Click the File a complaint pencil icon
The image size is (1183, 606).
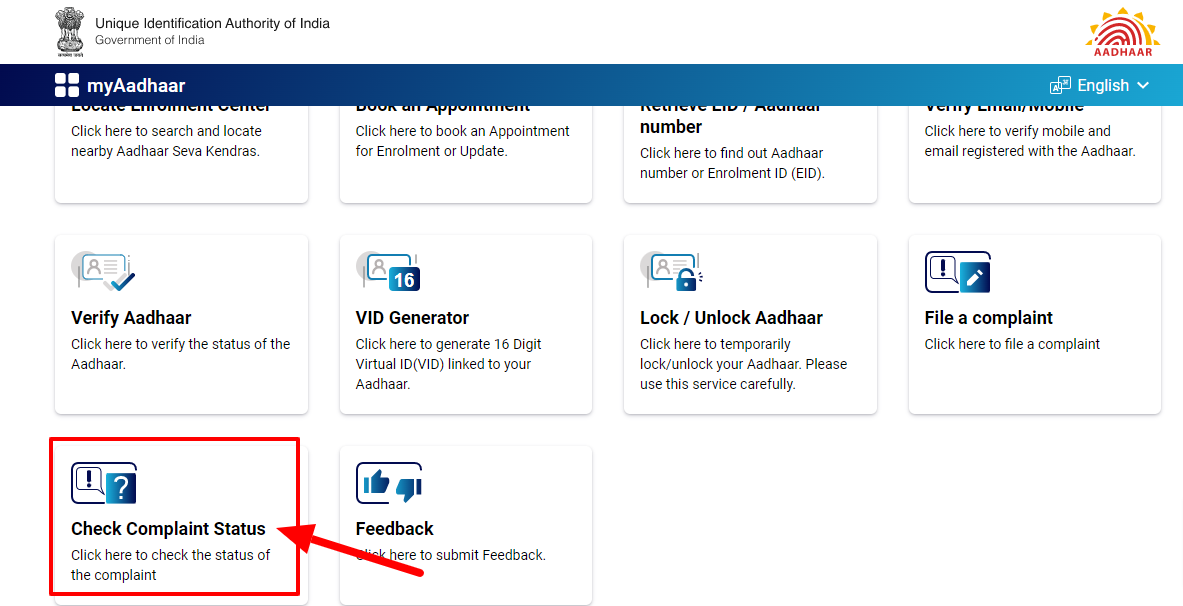957,272
